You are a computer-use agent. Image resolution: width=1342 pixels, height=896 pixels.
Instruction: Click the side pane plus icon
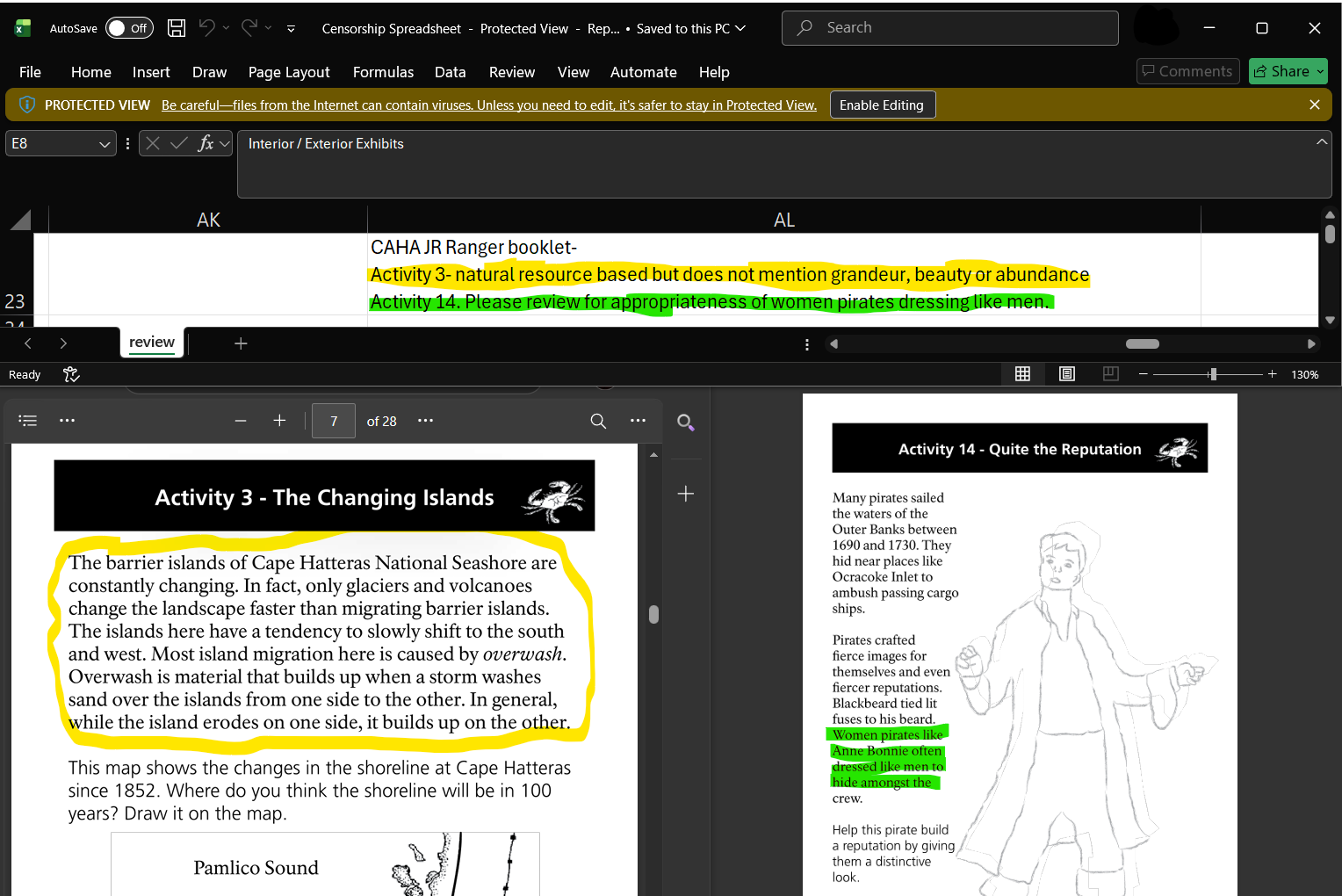686,494
